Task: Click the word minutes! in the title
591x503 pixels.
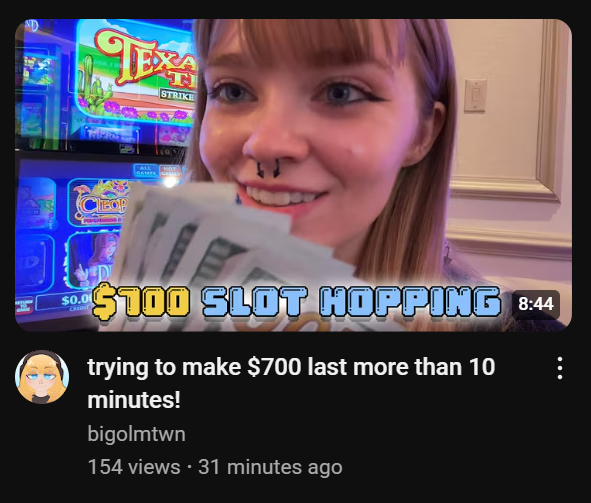Action: 134,400
